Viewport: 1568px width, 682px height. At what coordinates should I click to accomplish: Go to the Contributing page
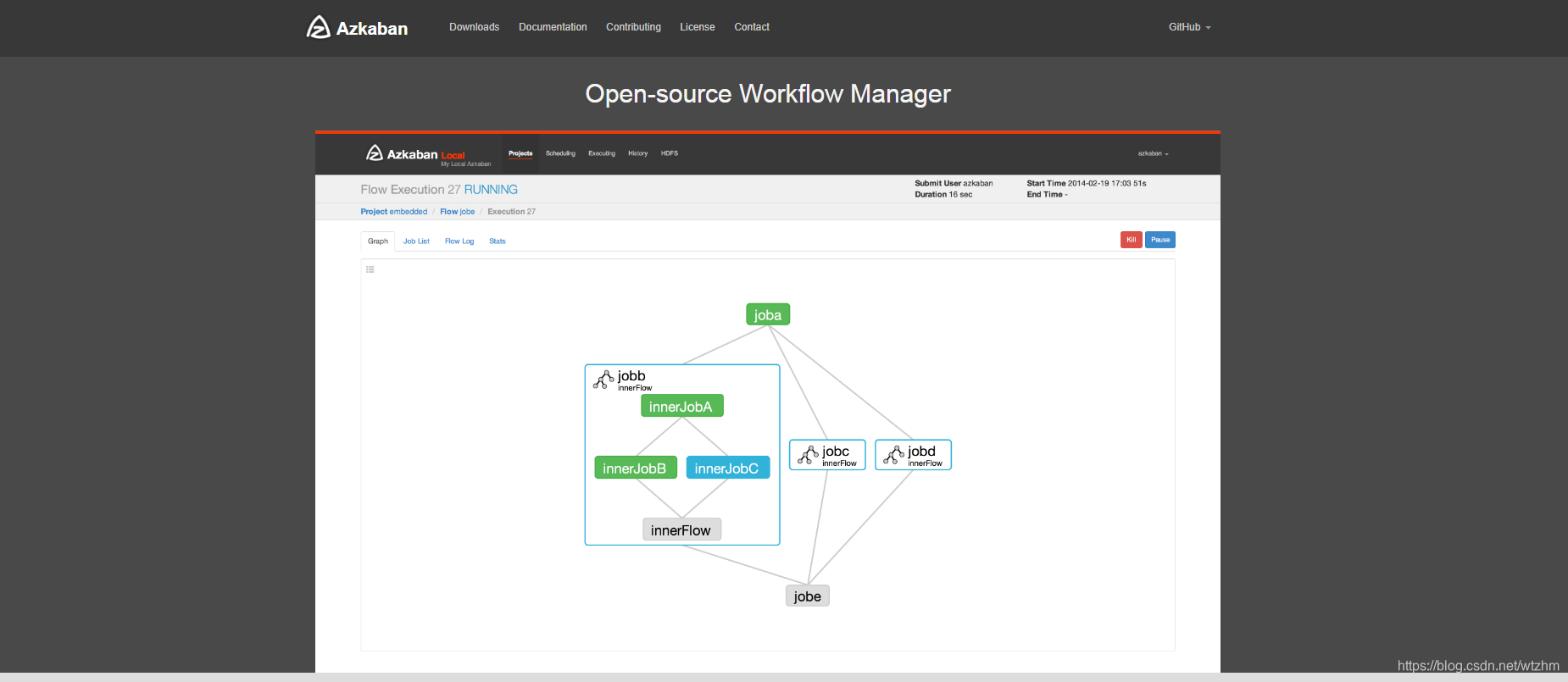point(633,27)
